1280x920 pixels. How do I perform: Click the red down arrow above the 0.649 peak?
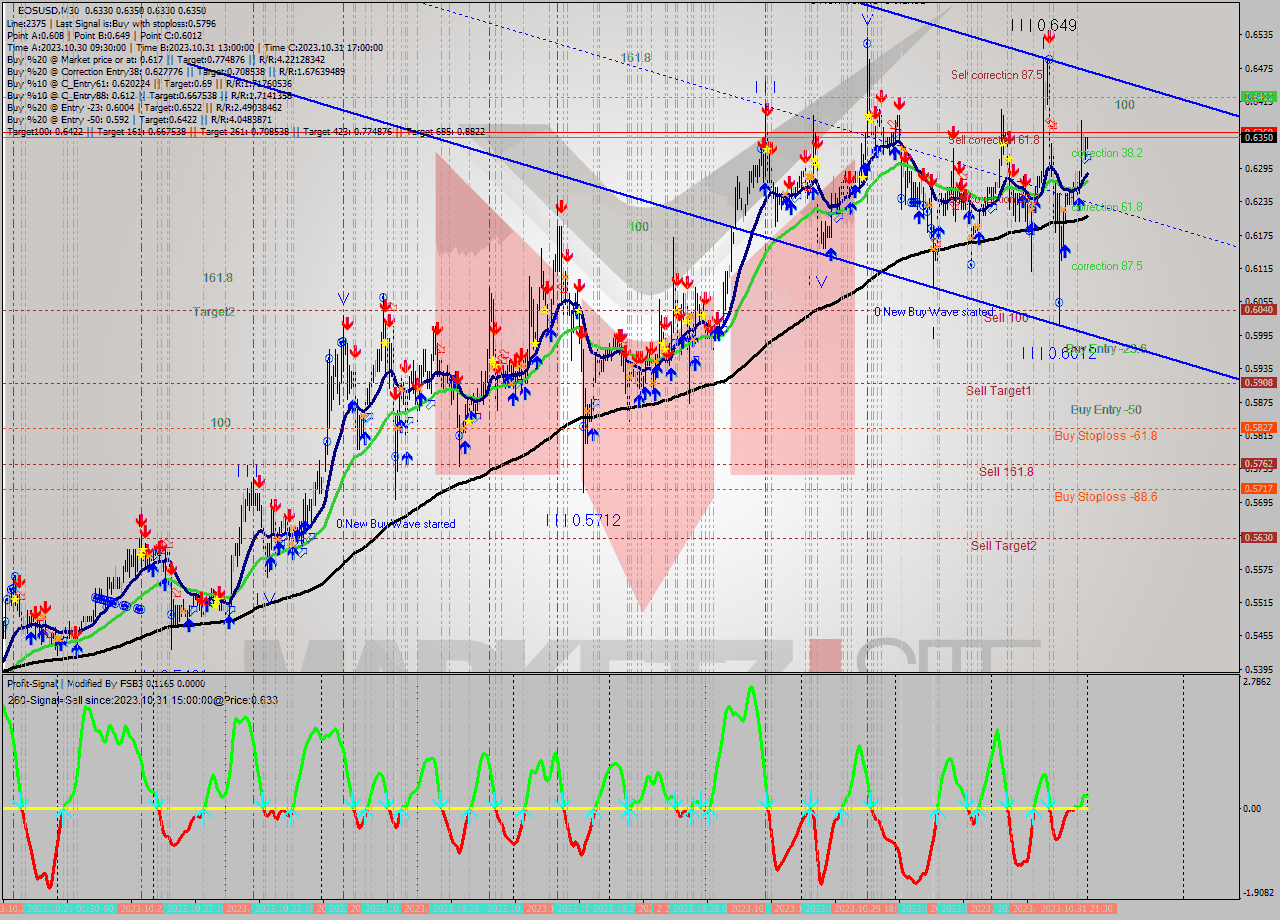click(1048, 38)
